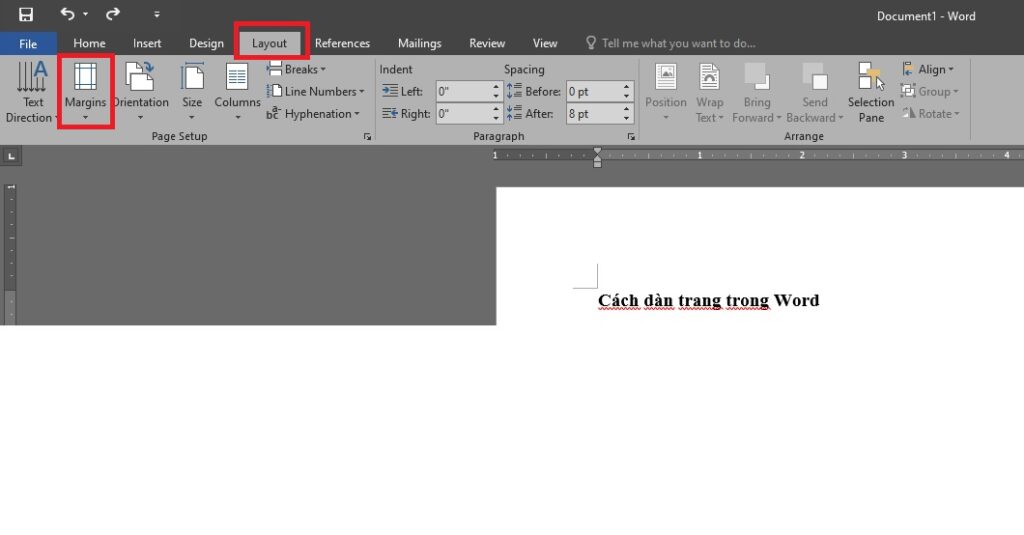The image size is (1024, 535).
Task: Click the Save icon in title bar
Action: 26,15
